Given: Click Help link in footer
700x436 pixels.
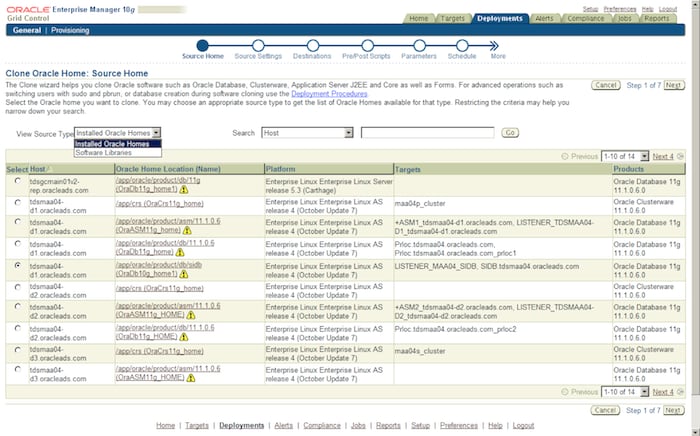Looking at the screenshot, I should (495, 425).
